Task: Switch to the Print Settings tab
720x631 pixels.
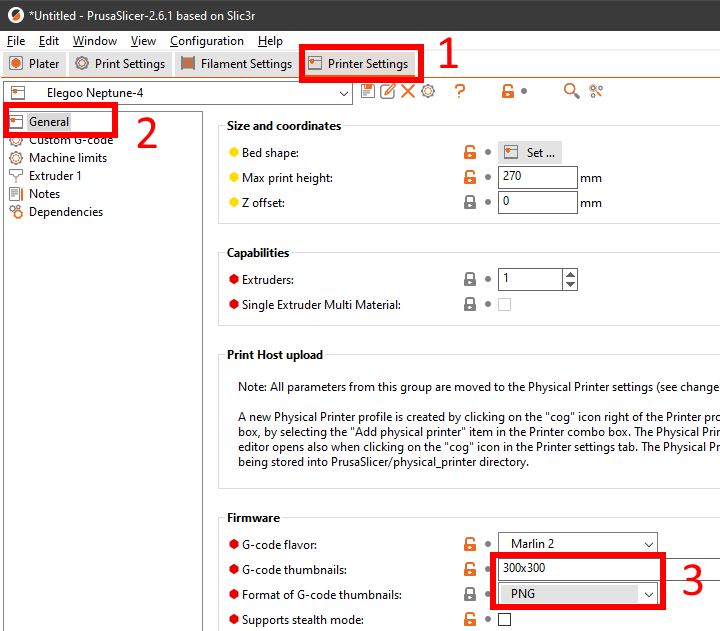Action: click(x=120, y=63)
